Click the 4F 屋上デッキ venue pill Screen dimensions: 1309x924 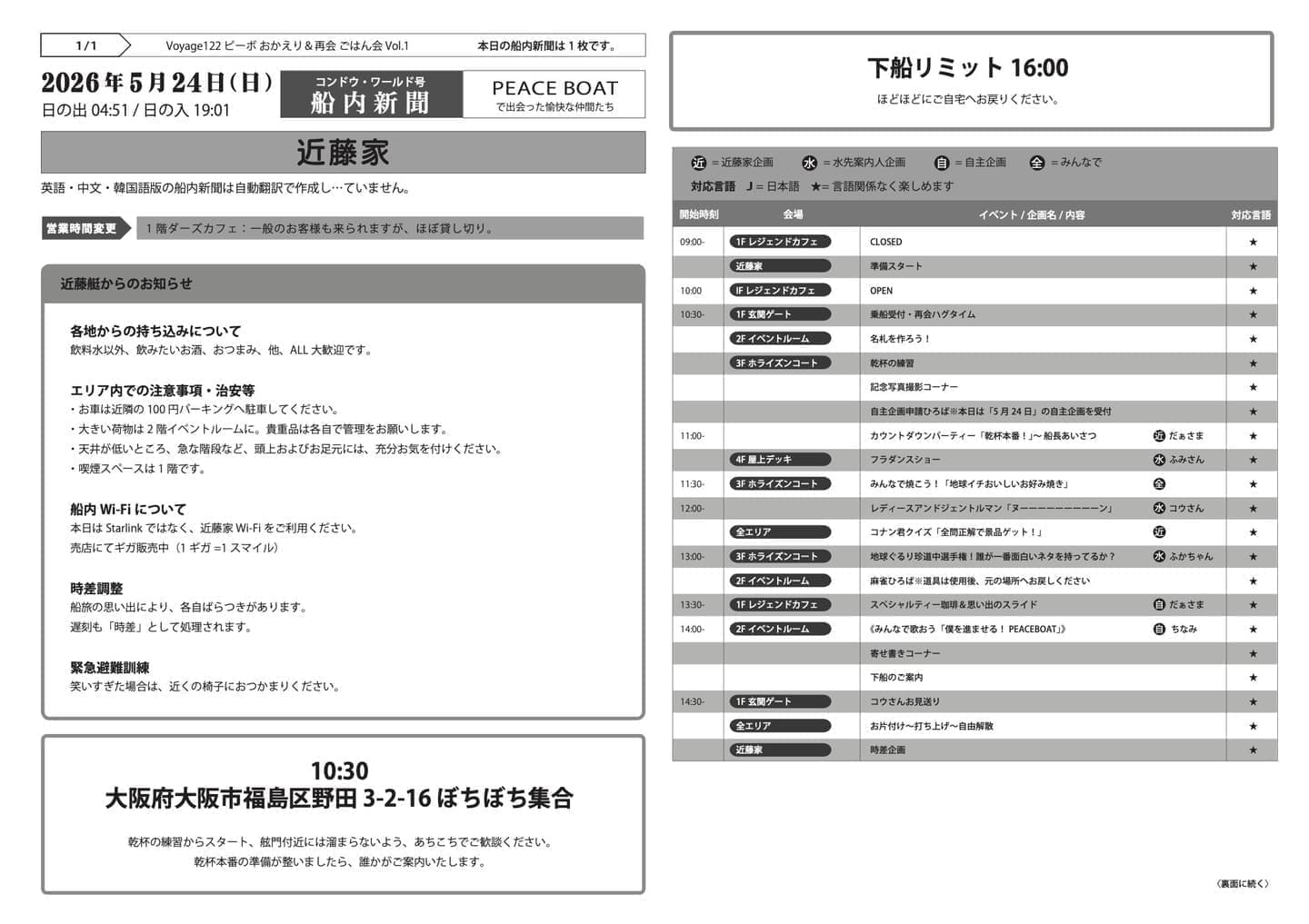(x=780, y=460)
